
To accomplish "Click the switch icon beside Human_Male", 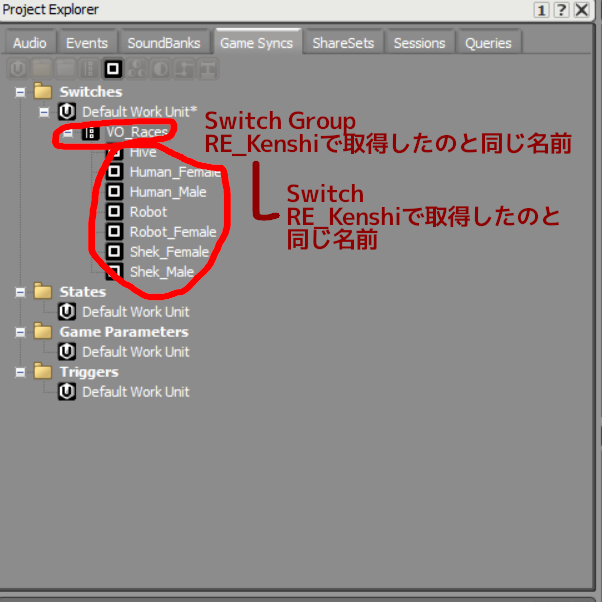I will tap(114, 191).
